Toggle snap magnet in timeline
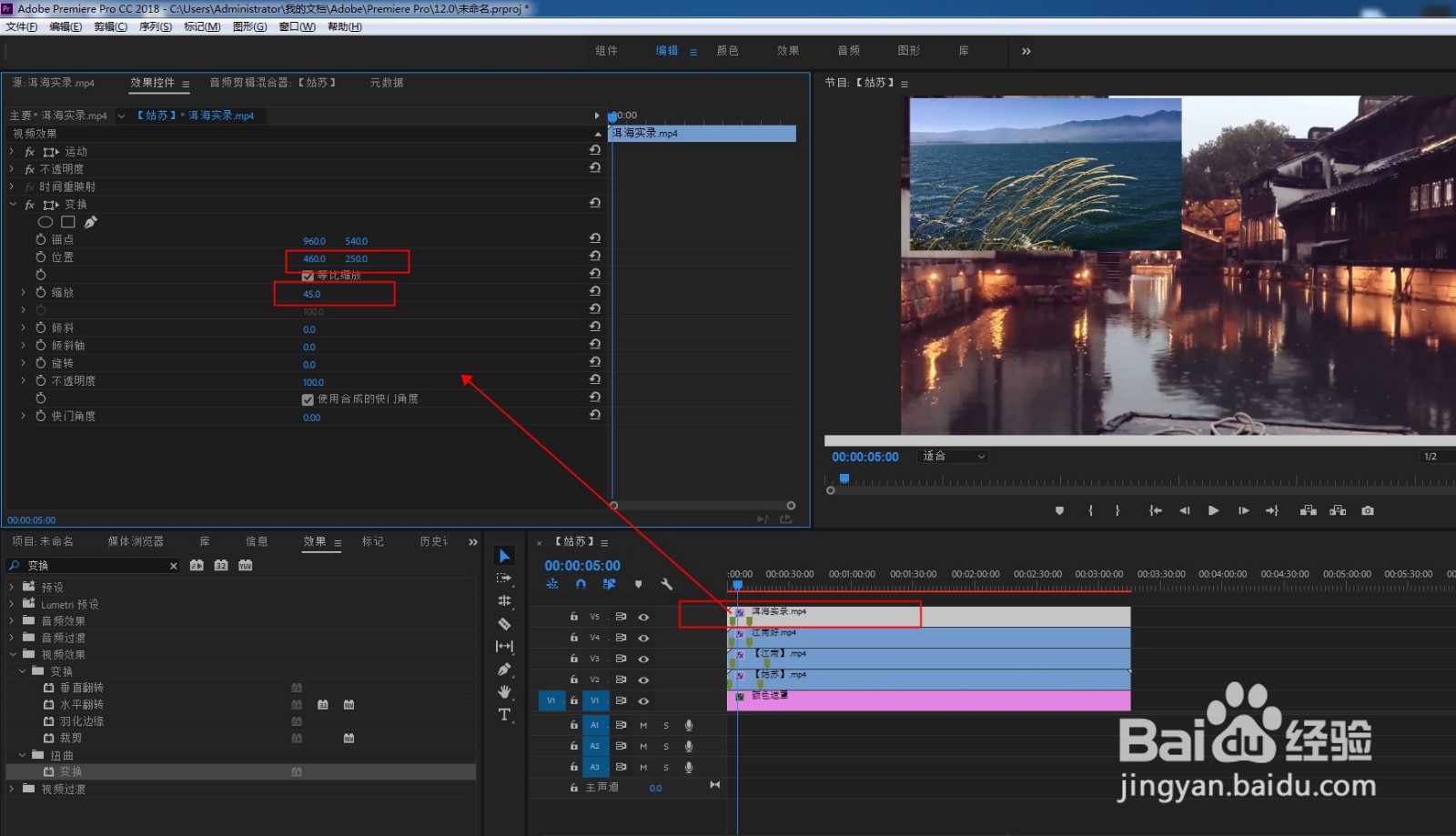 (581, 585)
